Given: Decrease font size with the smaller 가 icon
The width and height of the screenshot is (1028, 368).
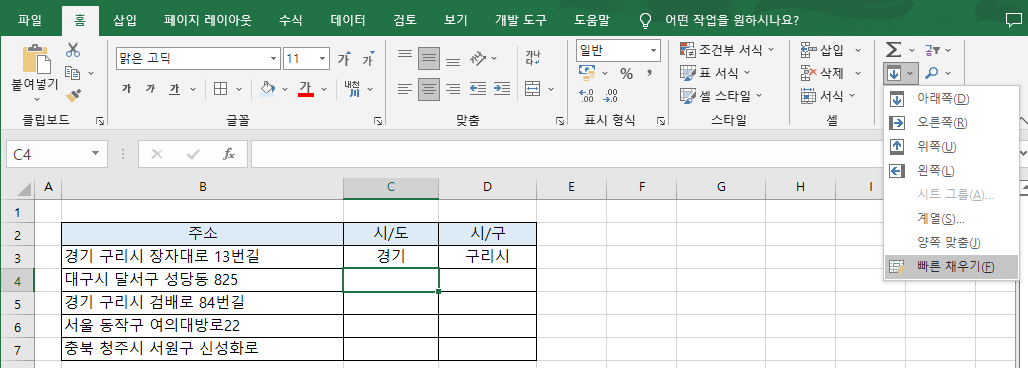Looking at the screenshot, I should coord(368,58).
